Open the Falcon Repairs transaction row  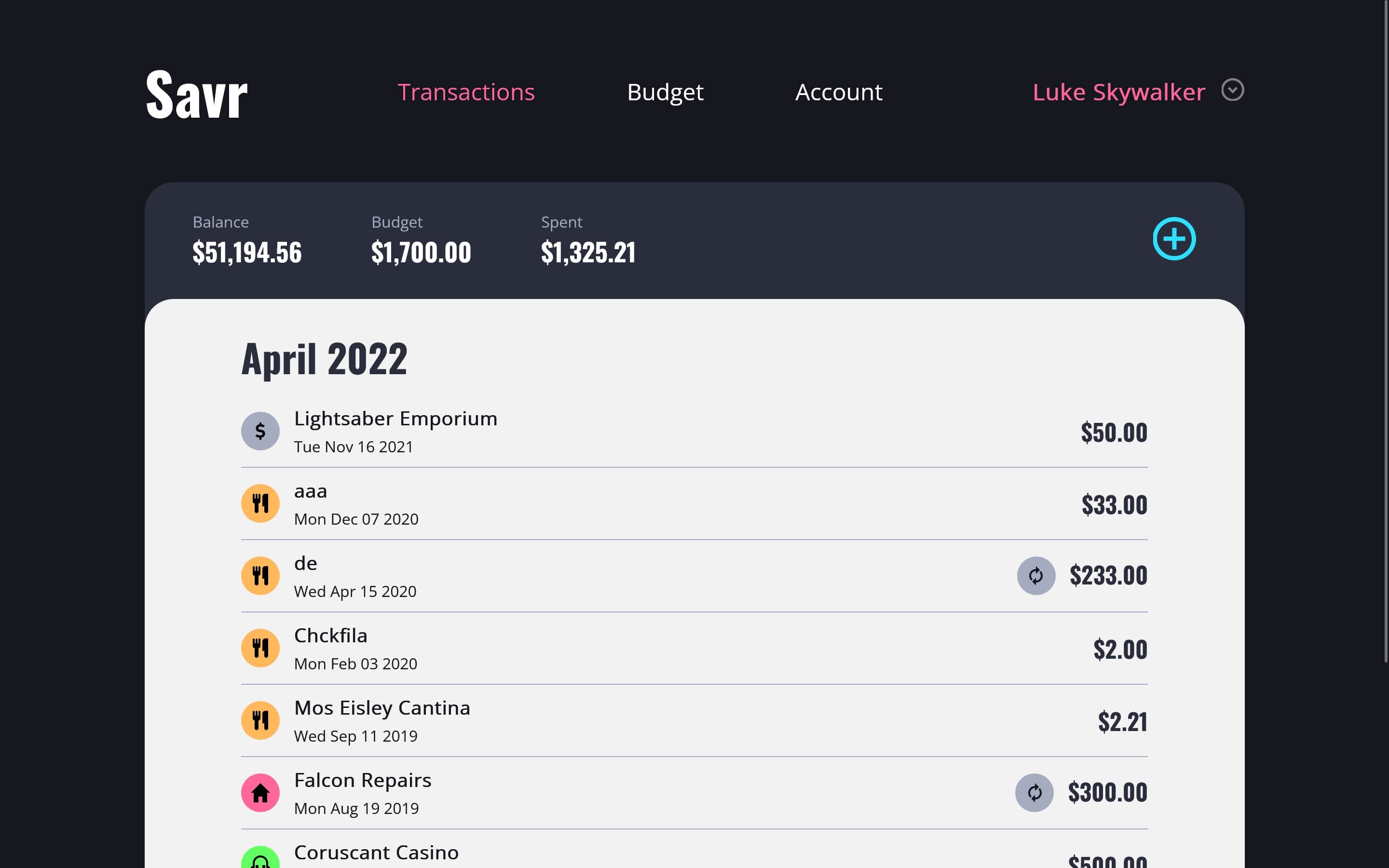pos(694,793)
